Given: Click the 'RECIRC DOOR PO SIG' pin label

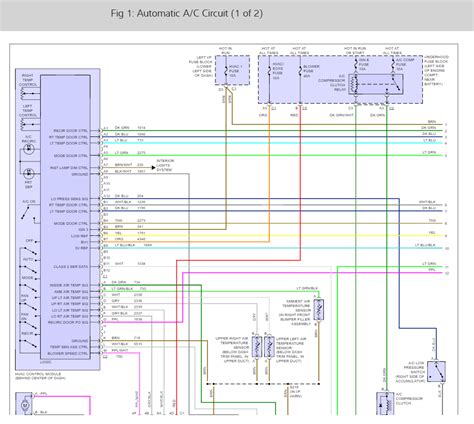Looking at the screenshot, I should [68, 322].
